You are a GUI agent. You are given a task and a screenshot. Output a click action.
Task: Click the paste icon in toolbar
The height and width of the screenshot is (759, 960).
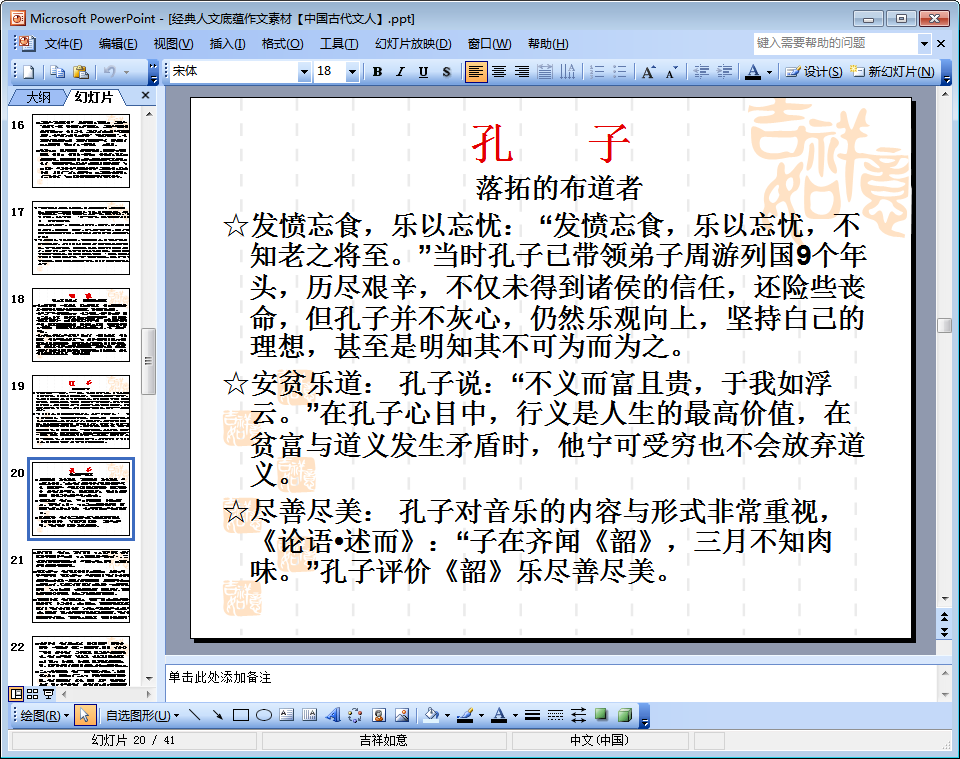(81, 72)
